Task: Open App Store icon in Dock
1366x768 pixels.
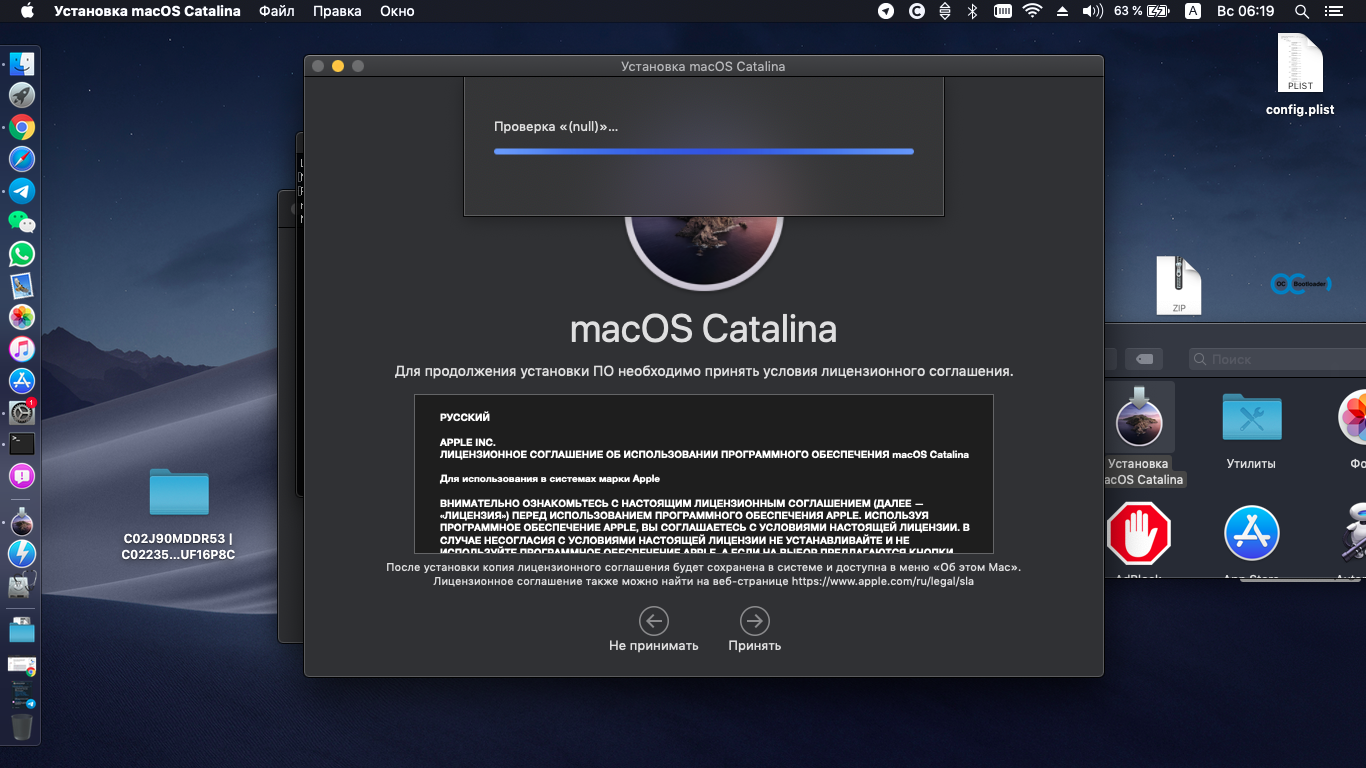Action: [x=22, y=380]
